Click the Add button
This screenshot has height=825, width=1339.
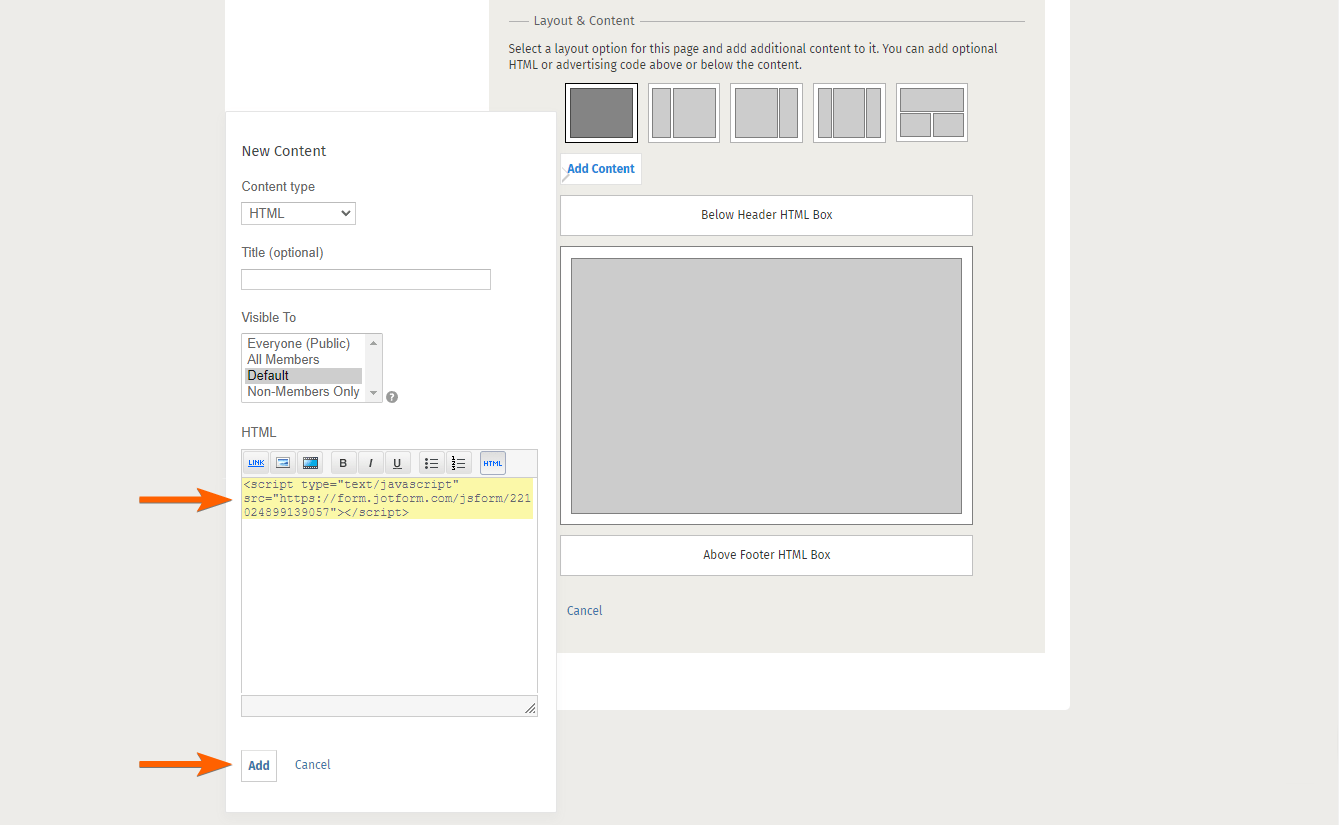[x=259, y=766]
